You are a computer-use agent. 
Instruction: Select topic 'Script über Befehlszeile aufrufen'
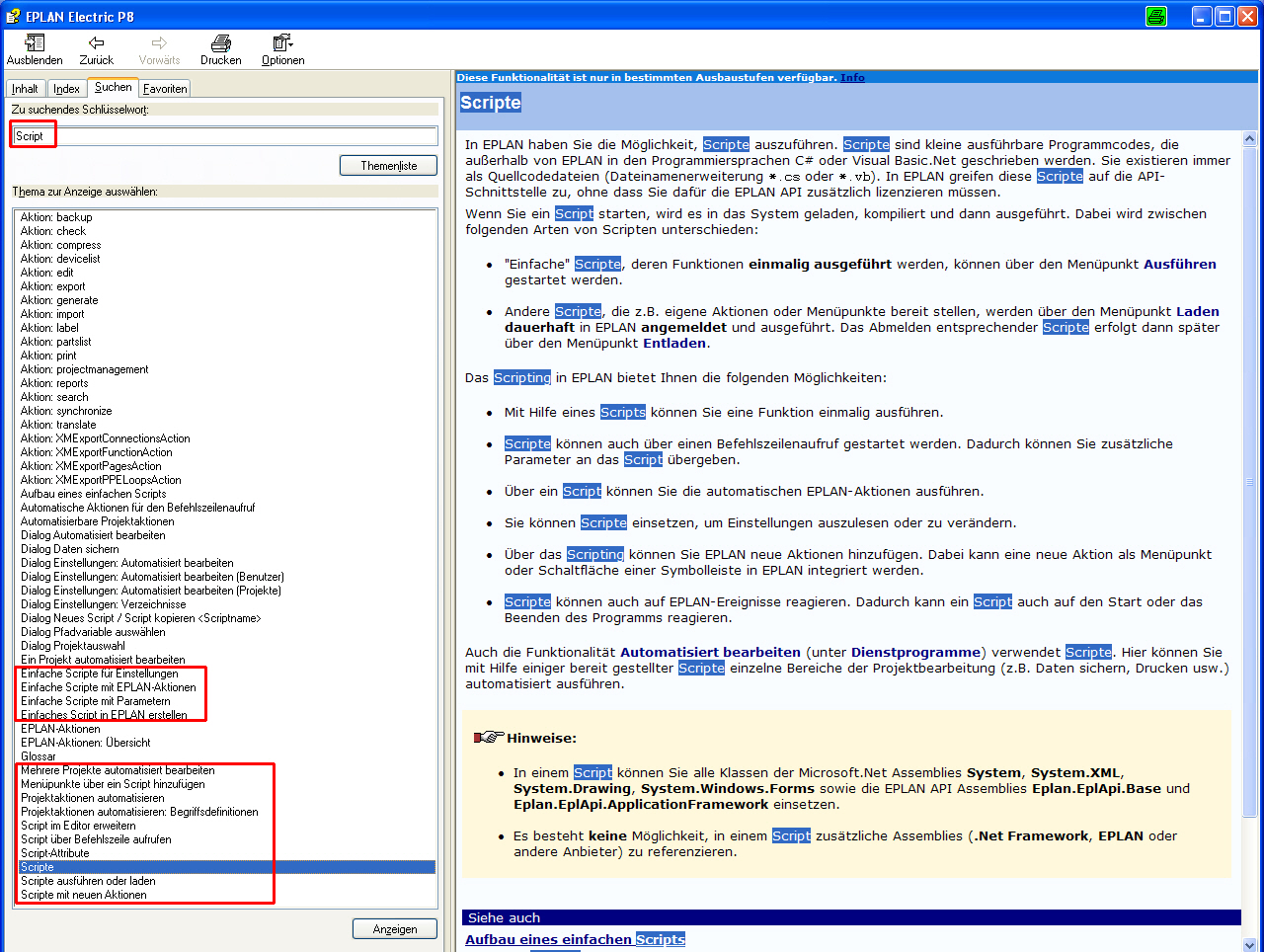[96, 839]
